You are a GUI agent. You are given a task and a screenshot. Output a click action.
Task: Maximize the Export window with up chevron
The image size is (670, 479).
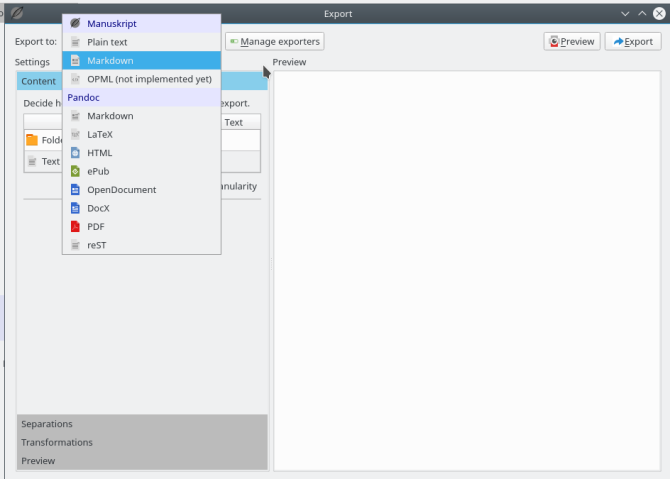point(642,14)
